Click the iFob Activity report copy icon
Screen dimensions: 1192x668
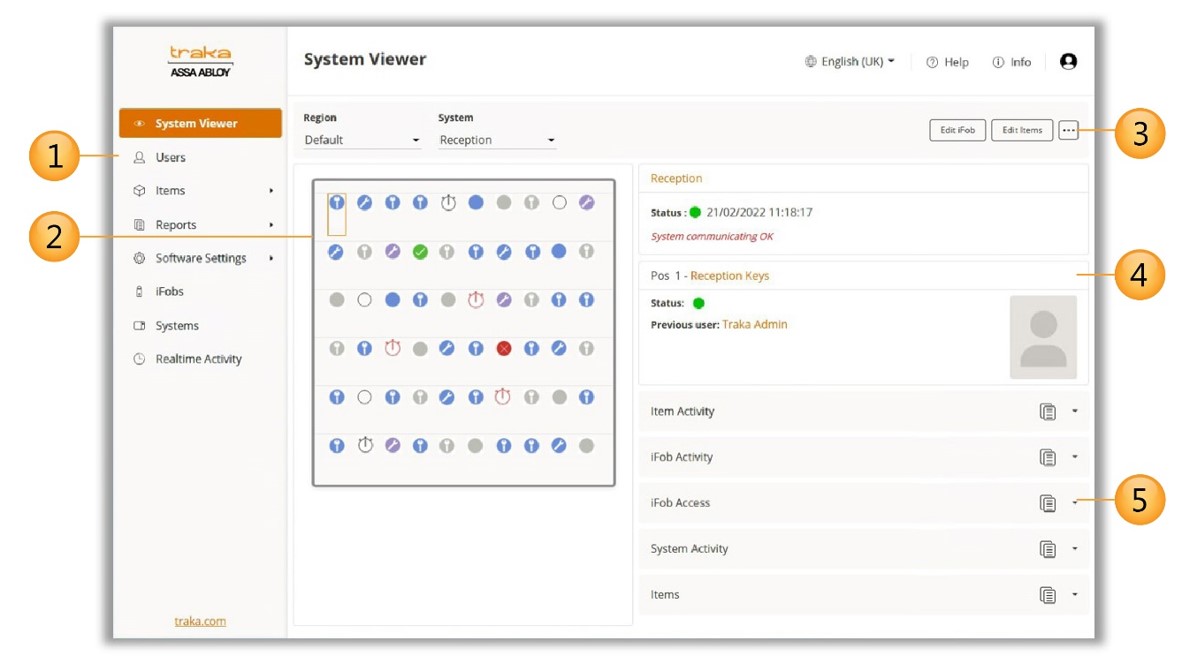point(1047,457)
